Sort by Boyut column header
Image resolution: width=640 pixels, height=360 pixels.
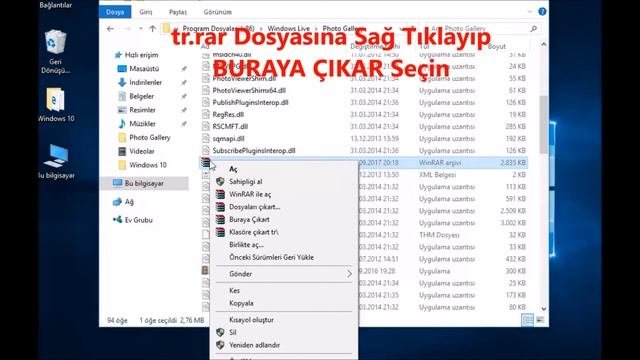pos(497,47)
